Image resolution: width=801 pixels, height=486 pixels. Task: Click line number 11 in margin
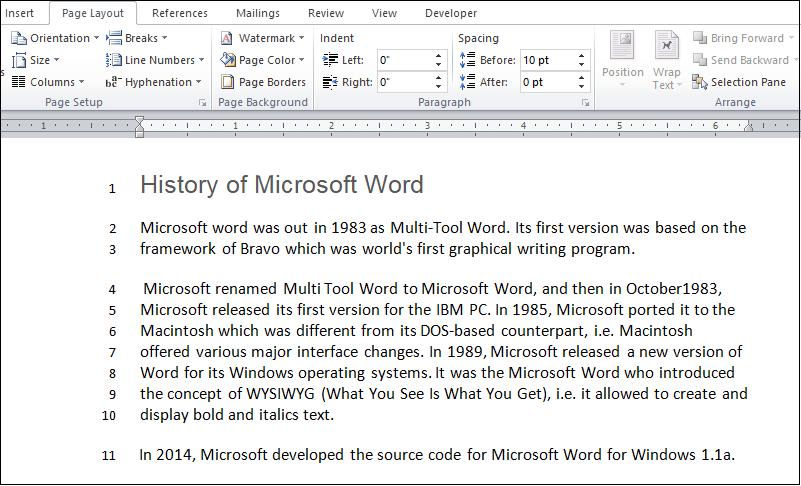109,455
